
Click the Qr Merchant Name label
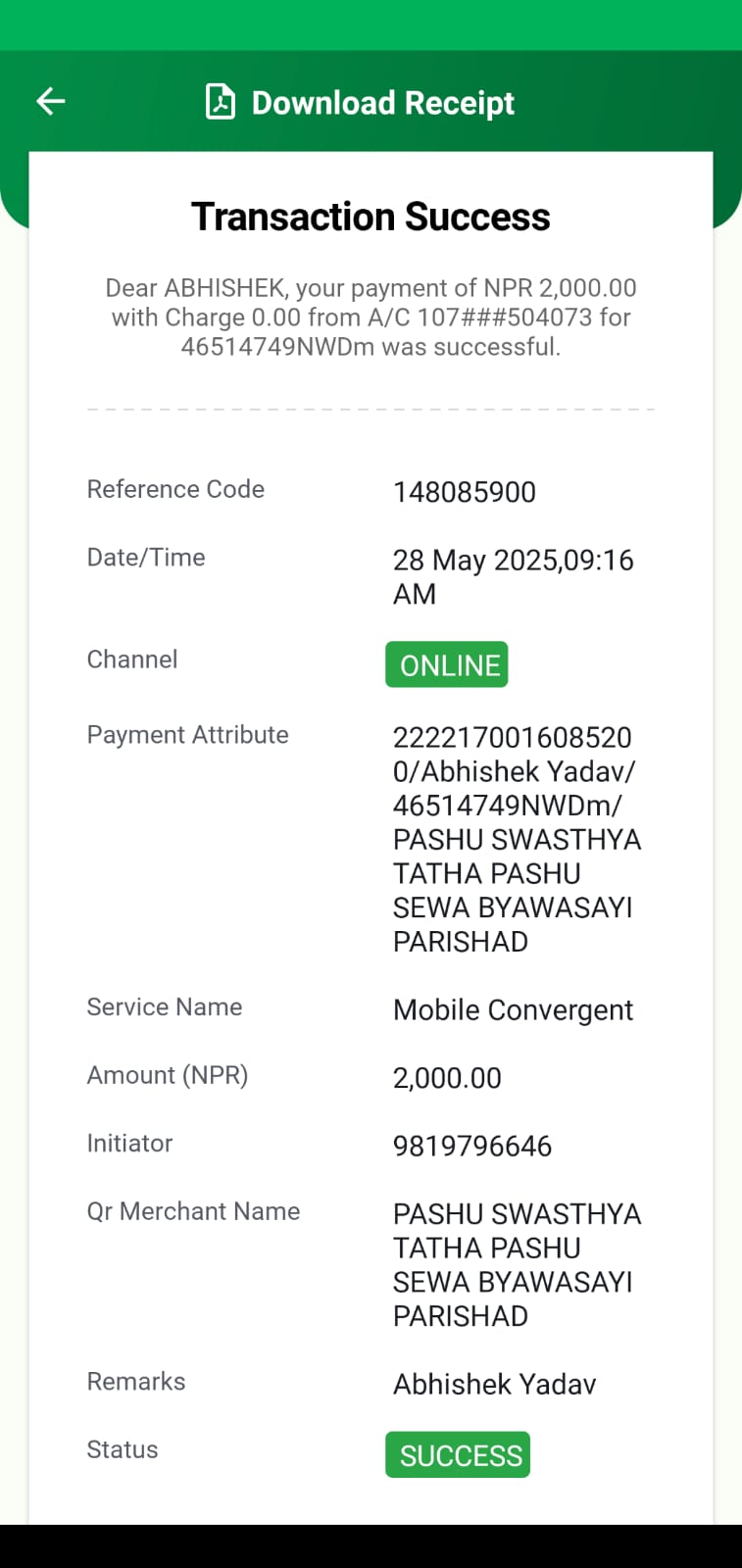click(193, 1211)
